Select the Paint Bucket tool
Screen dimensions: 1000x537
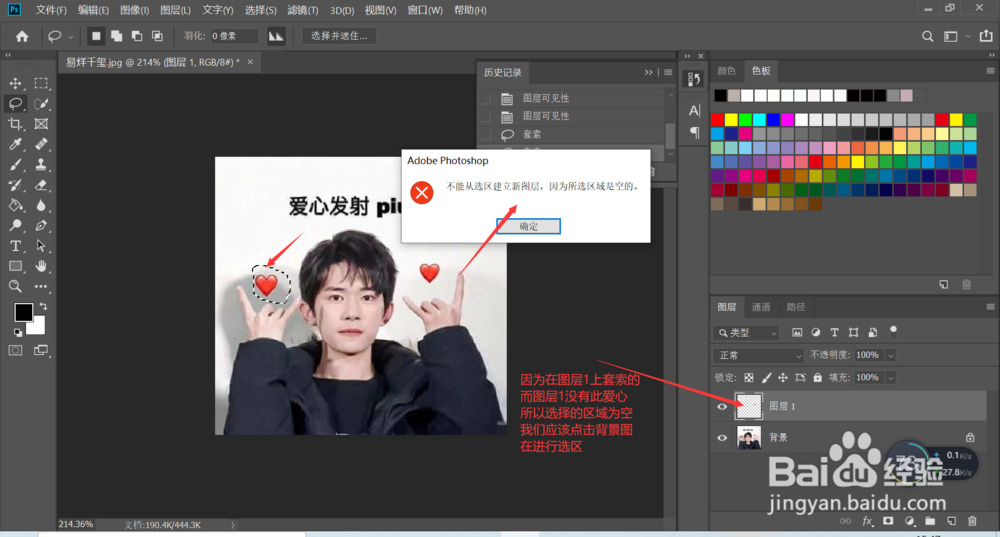tap(15, 205)
